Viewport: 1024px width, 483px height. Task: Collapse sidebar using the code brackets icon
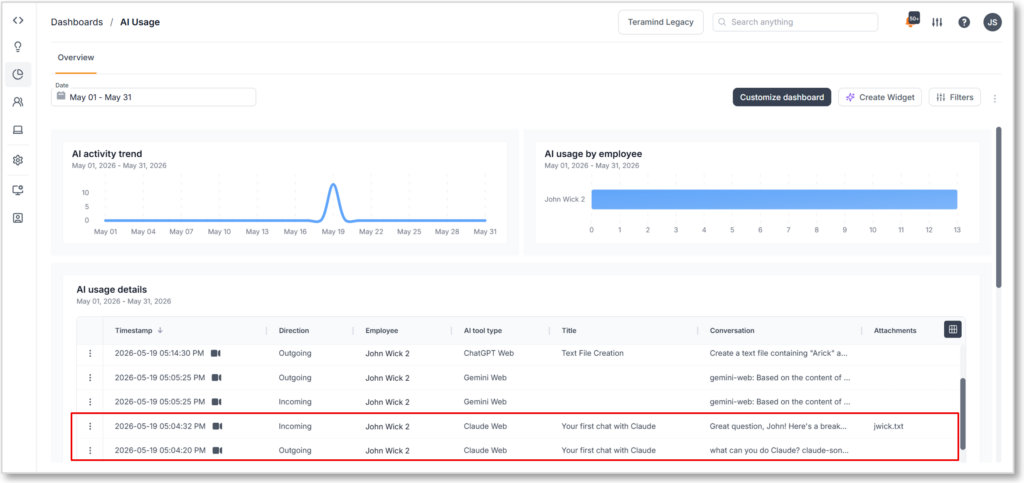pos(18,20)
